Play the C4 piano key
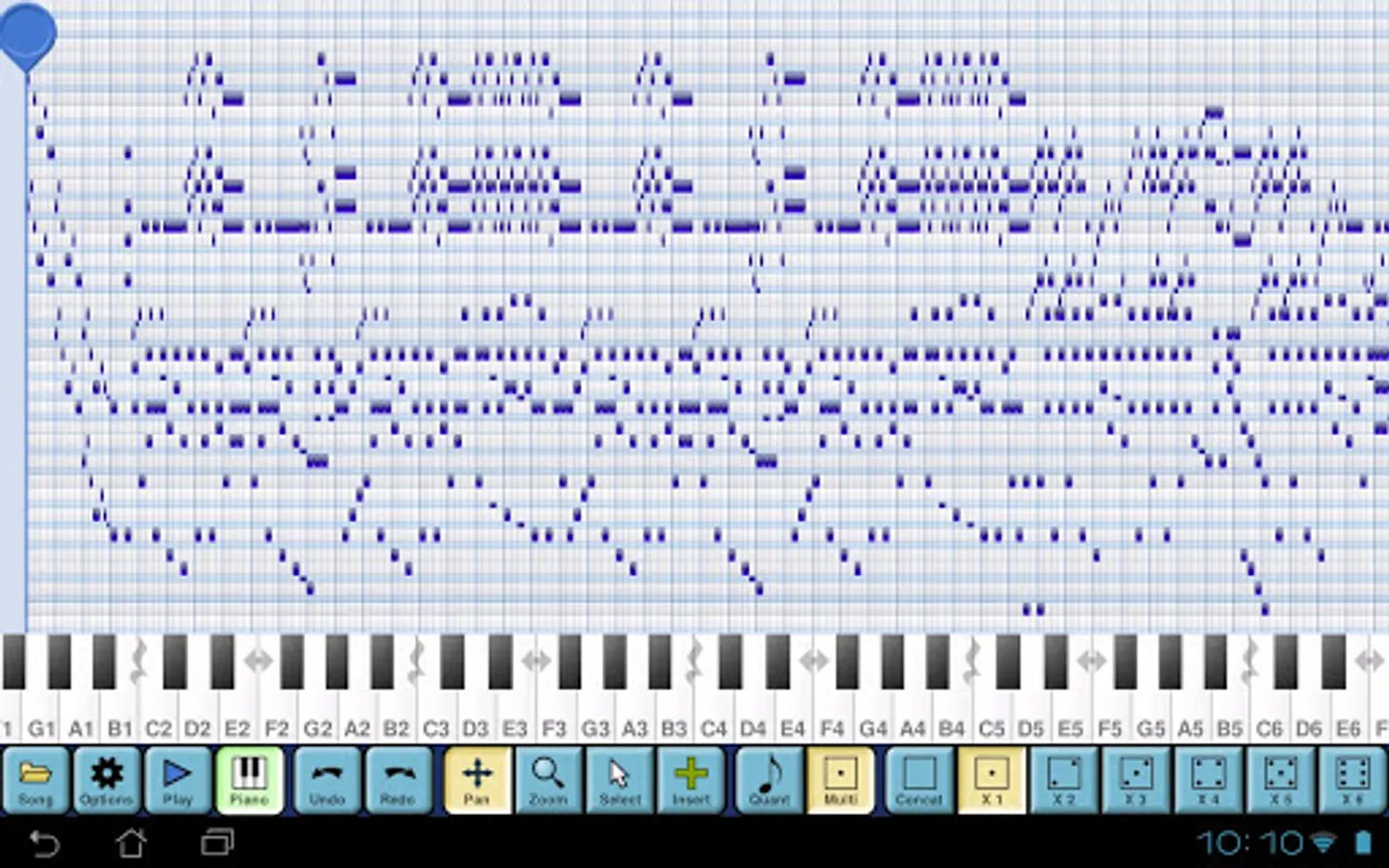Image resolution: width=1389 pixels, height=868 pixels. [x=714, y=714]
